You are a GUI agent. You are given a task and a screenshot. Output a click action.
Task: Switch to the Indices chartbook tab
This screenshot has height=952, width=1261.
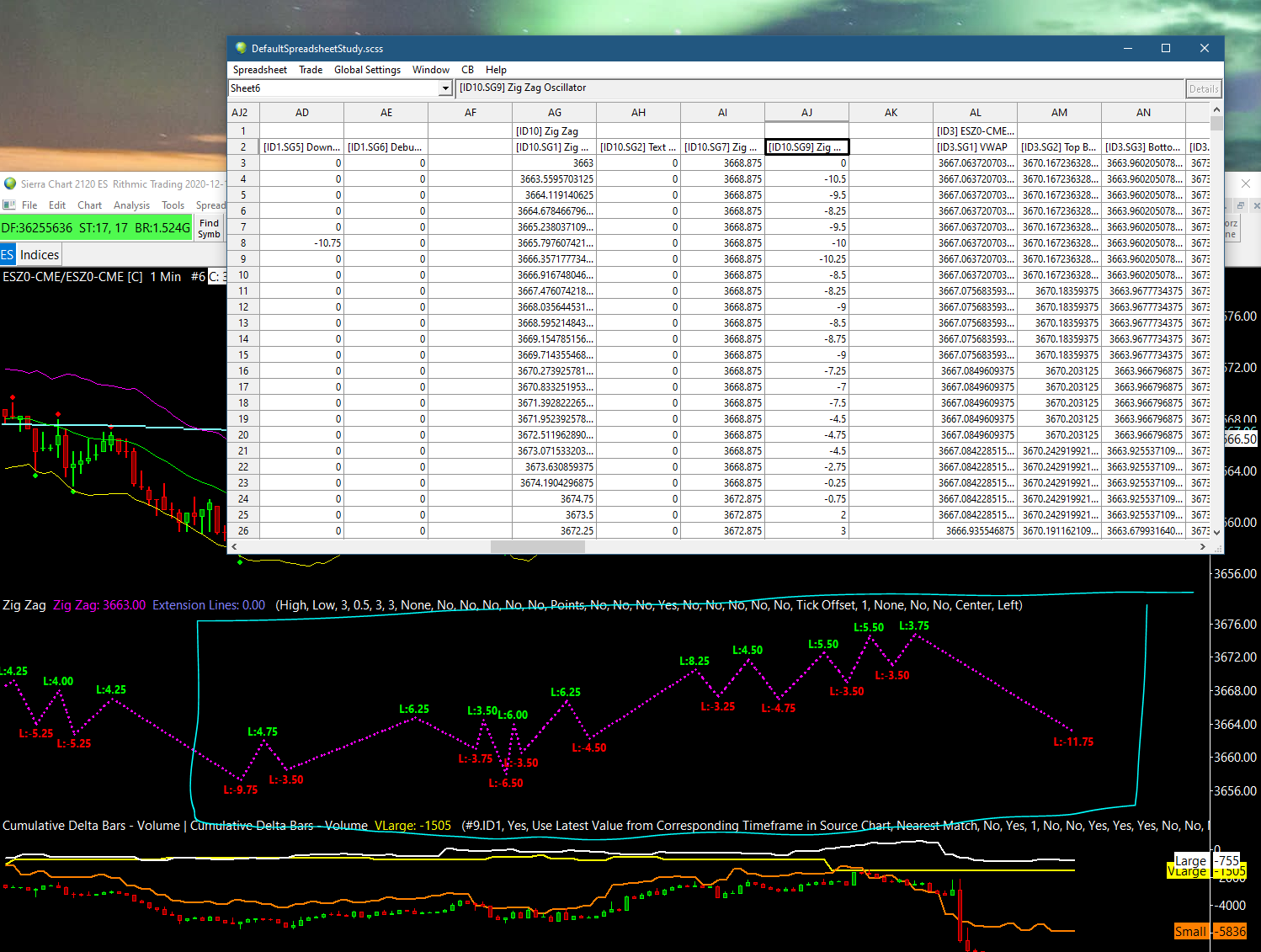(40, 255)
